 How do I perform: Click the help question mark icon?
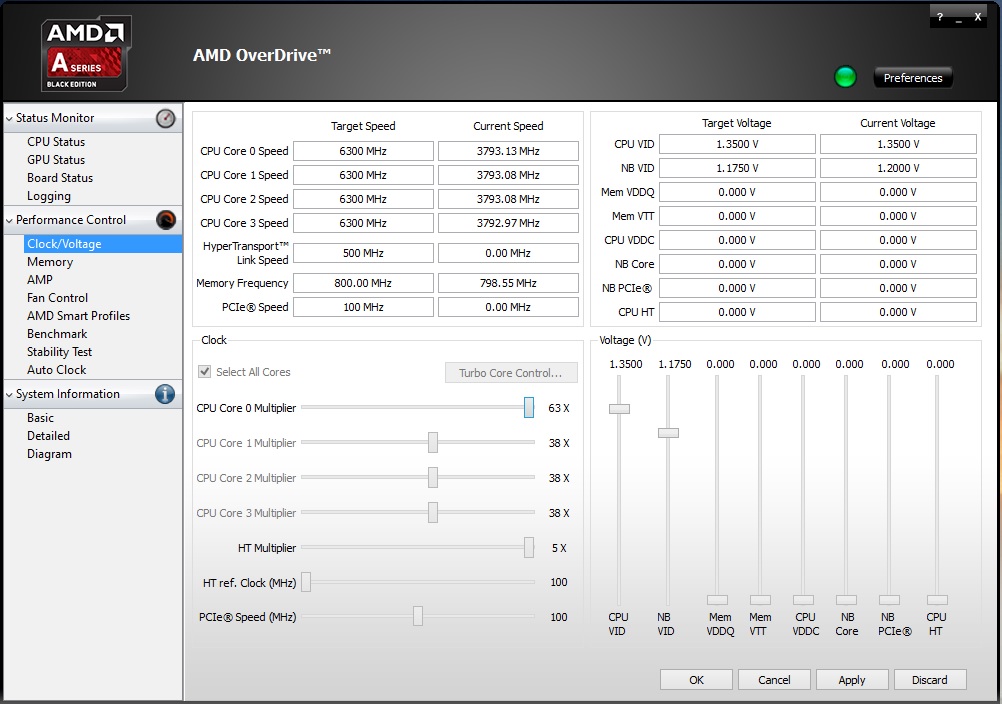(939, 17)
